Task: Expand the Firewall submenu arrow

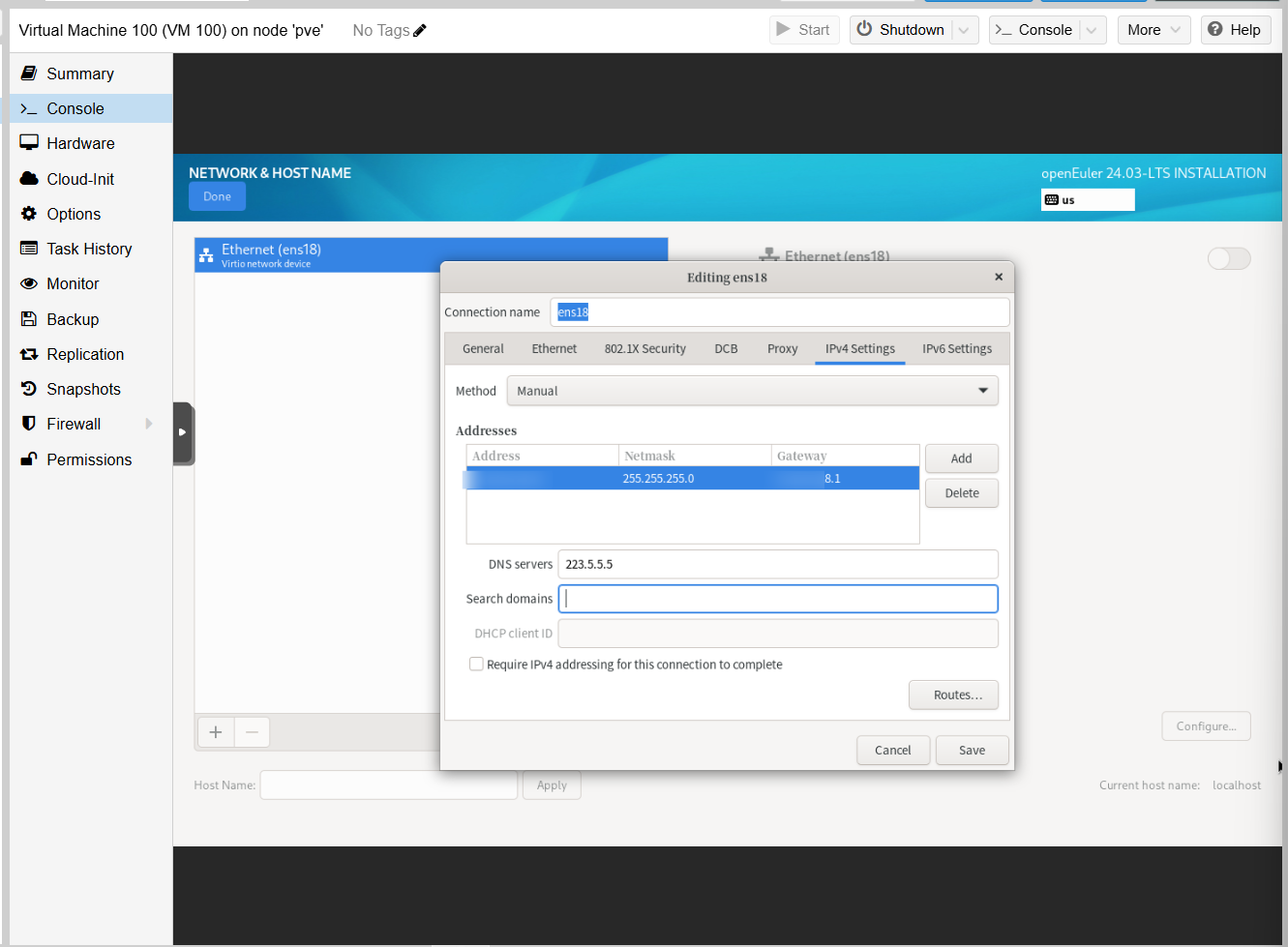Action: [149, 424]
